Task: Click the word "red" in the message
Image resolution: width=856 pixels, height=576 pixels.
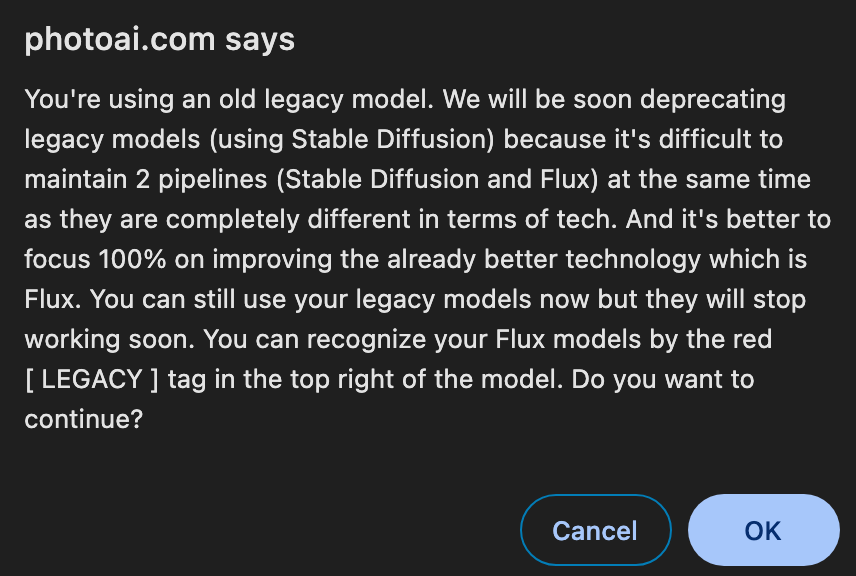Action: [x=751, y=339]
